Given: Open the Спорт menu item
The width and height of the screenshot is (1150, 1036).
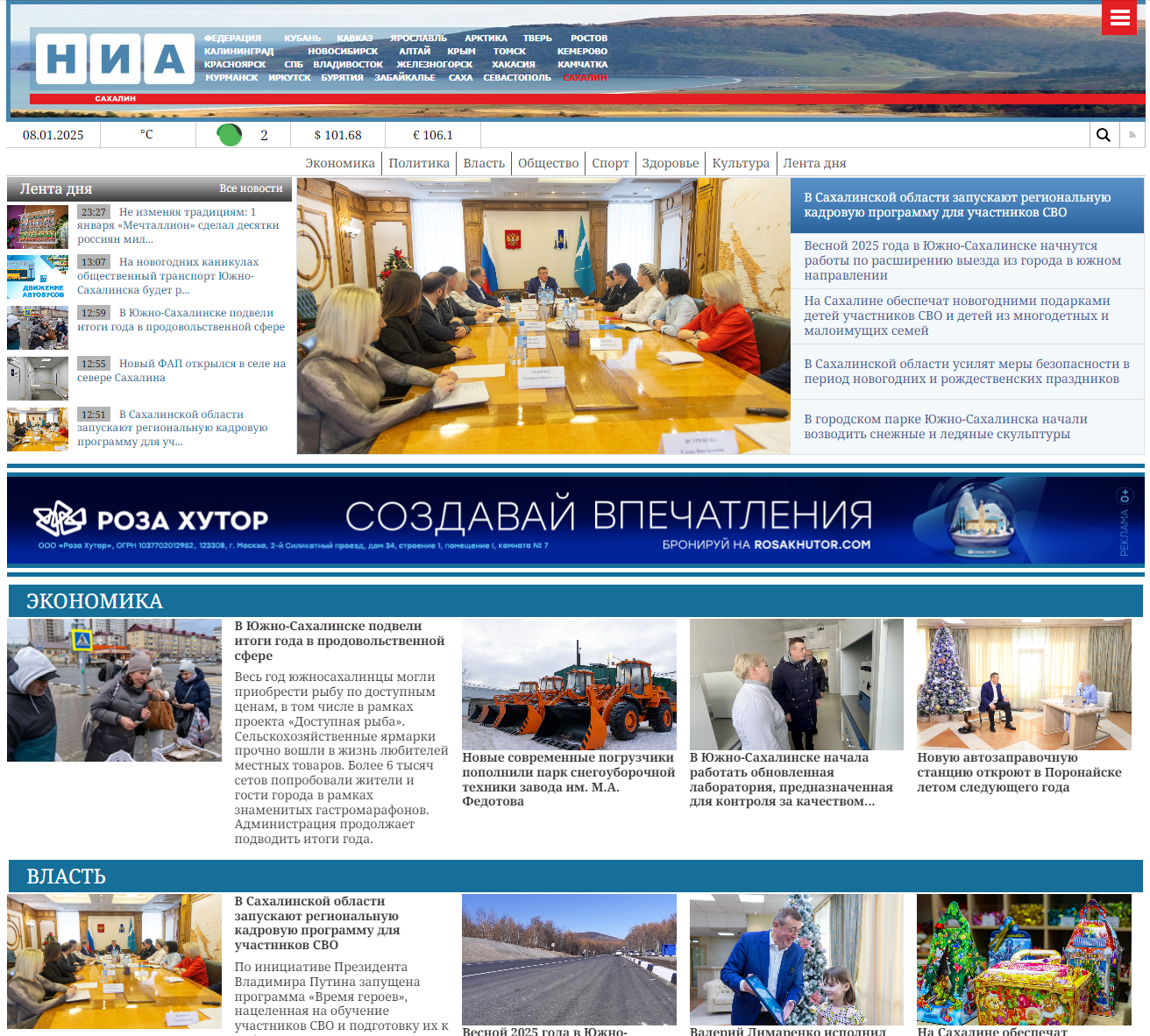Looking at the screenshot, I should (610, 163).
